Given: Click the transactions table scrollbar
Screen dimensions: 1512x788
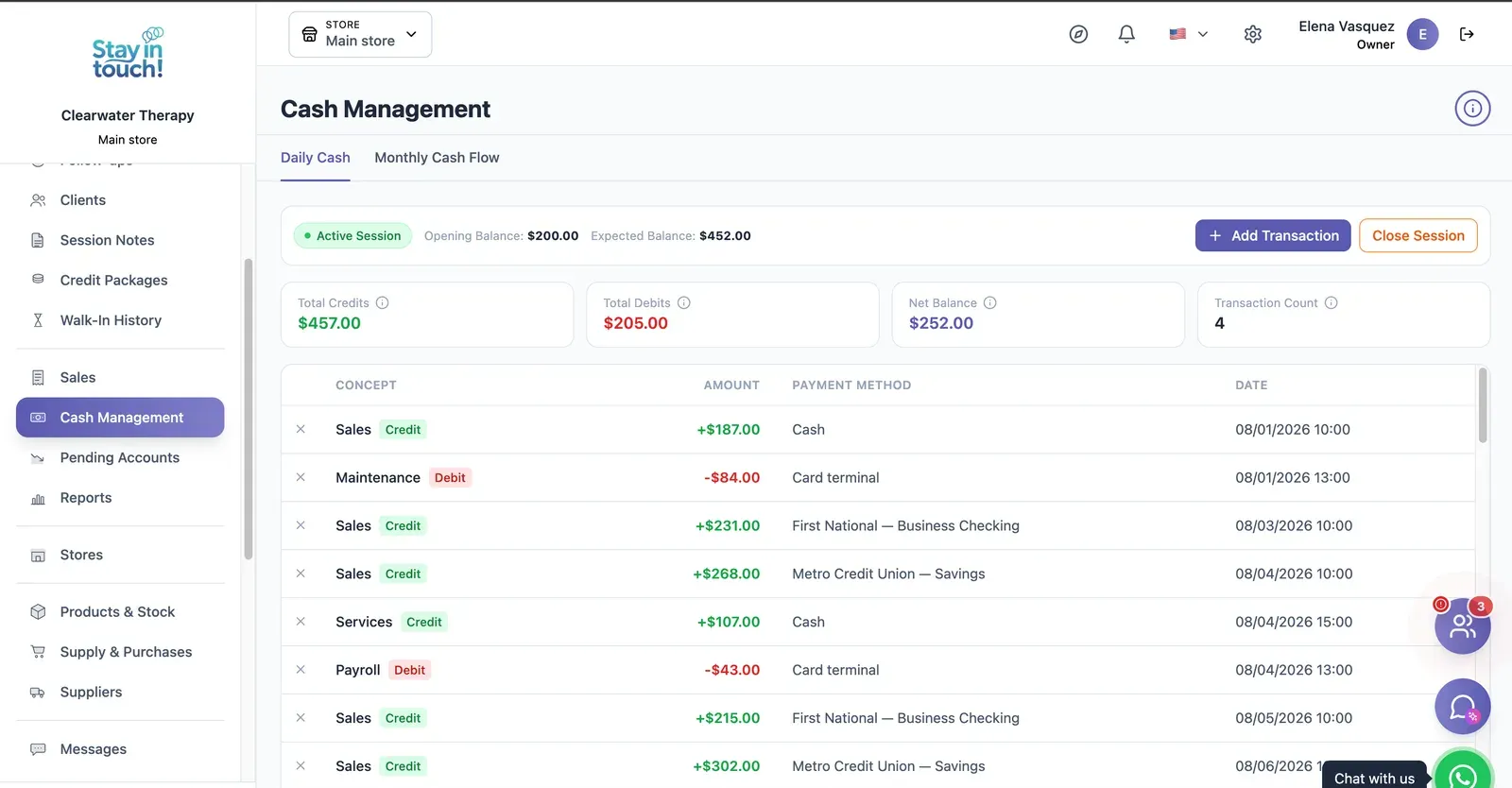Looking at the screenshot, I should click(1483, 406).
